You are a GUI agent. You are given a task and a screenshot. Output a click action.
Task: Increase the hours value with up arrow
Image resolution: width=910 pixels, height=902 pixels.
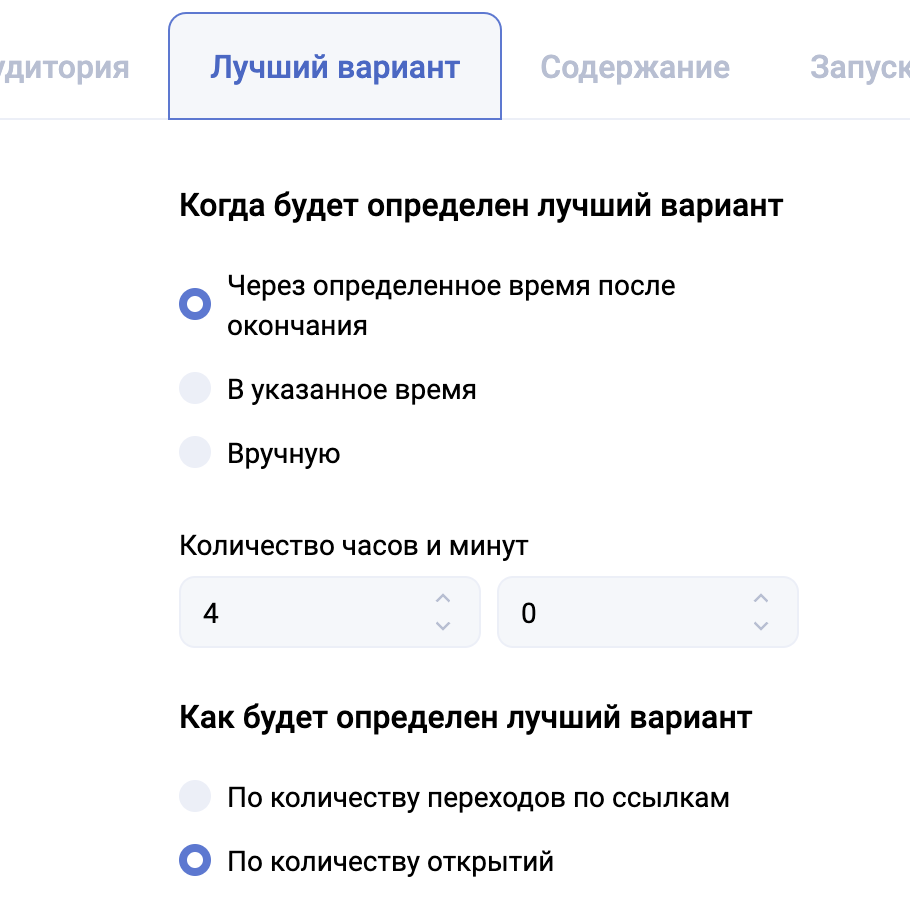pyautogui.click(x=443, y=599)
